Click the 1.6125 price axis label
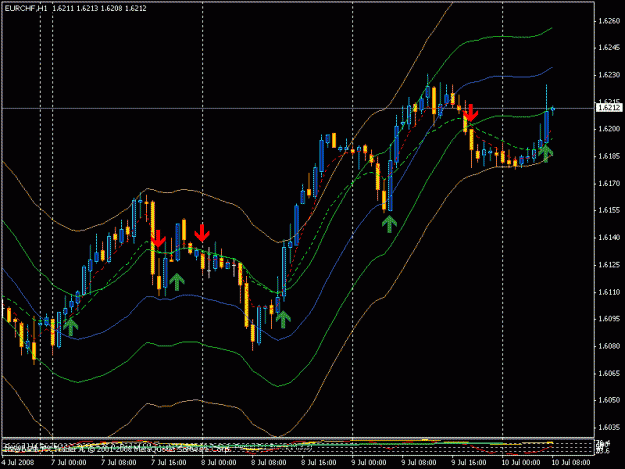This screenshot has height=469, width=625. pos(609,265)
